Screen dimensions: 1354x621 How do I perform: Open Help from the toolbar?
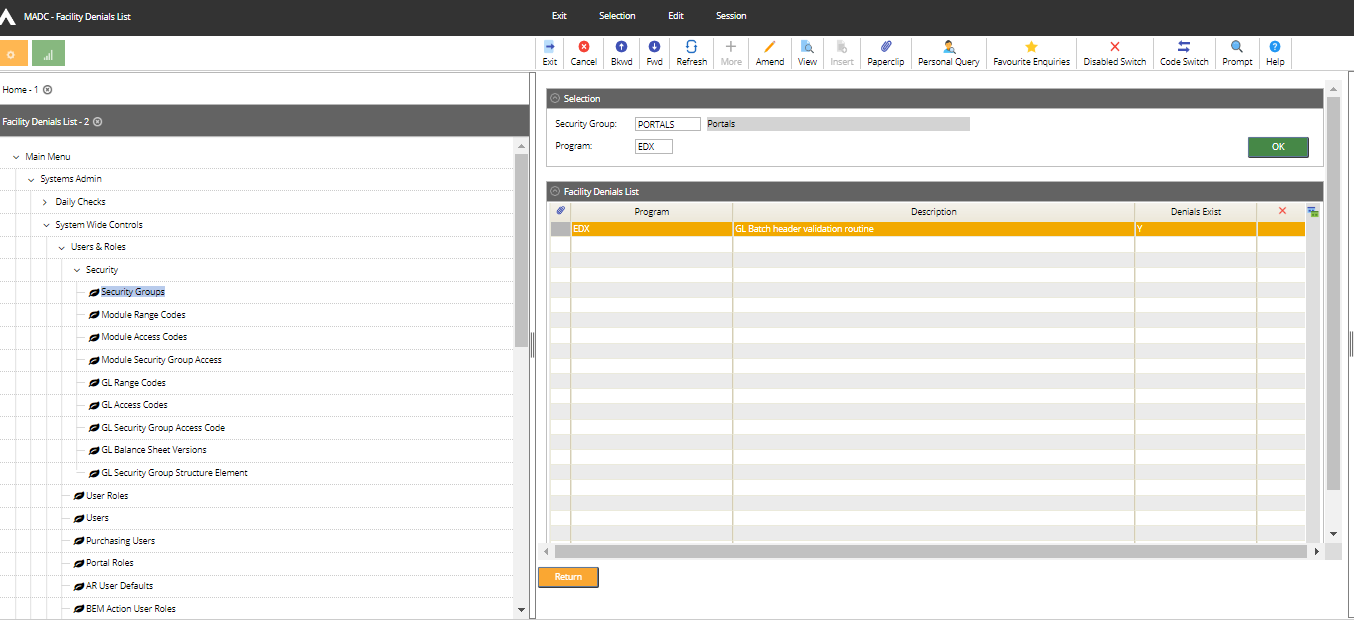click(1275, 47)
